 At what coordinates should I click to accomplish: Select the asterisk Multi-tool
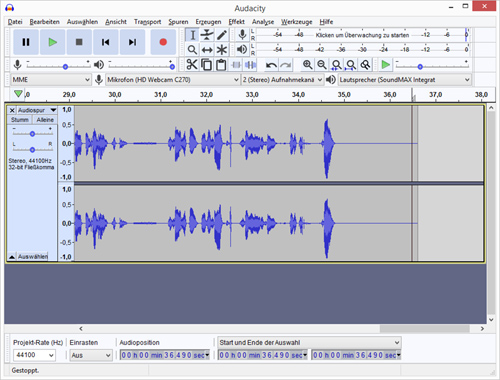[222, 50]
